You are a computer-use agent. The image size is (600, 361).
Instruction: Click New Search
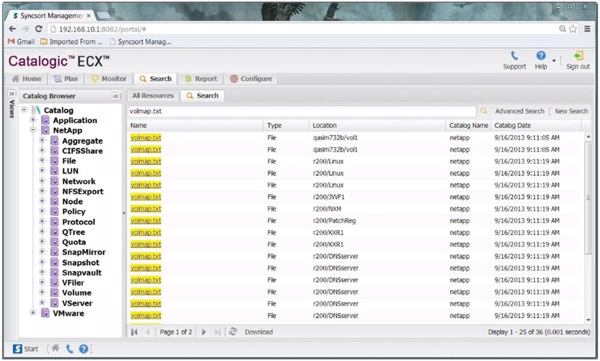pyautogui.click(x=571, y=111)
